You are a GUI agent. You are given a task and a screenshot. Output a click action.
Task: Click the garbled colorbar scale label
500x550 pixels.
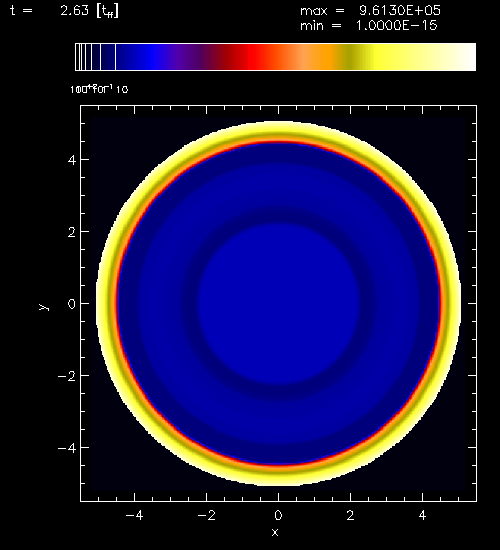click(x=99, y=89)
